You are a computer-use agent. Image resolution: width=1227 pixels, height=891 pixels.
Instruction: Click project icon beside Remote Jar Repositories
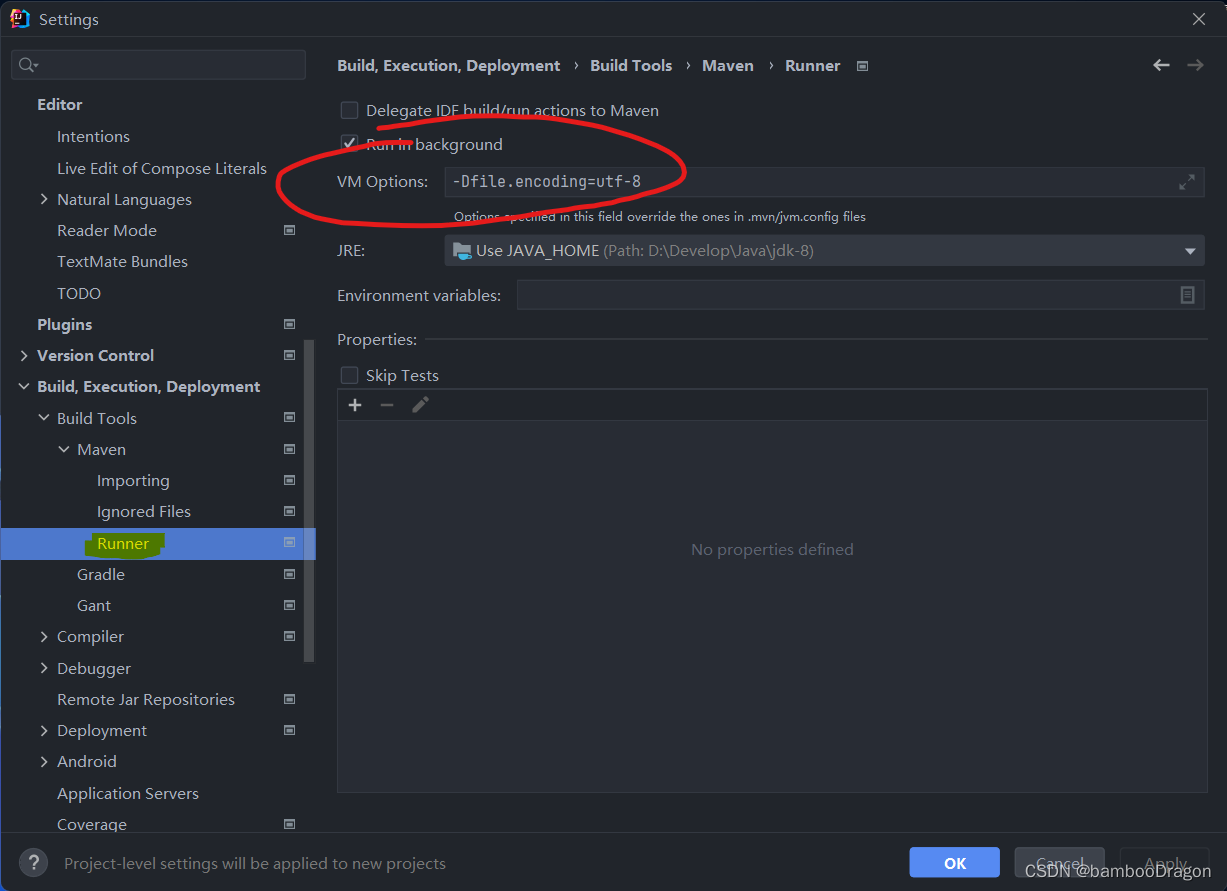point(290,699)
